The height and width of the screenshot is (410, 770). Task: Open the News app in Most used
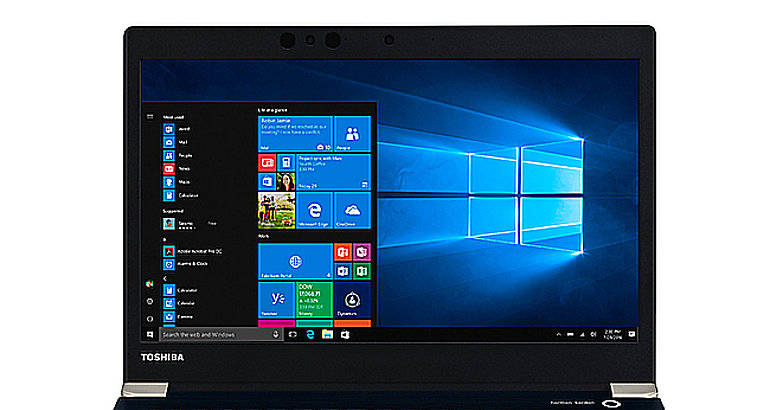(x=177, y=169)
